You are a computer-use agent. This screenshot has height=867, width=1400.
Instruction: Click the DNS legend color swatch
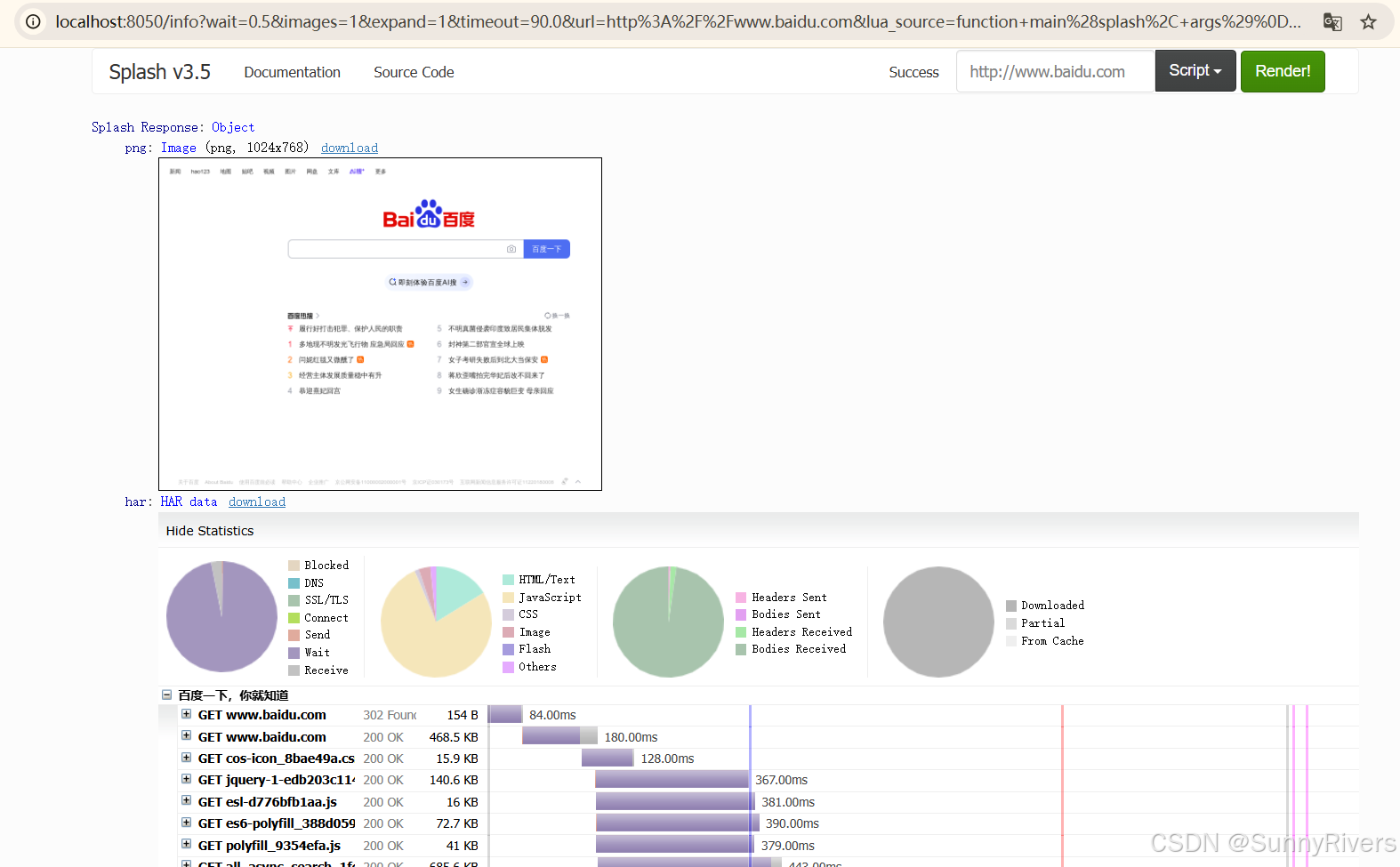click(x=294, y=583)
